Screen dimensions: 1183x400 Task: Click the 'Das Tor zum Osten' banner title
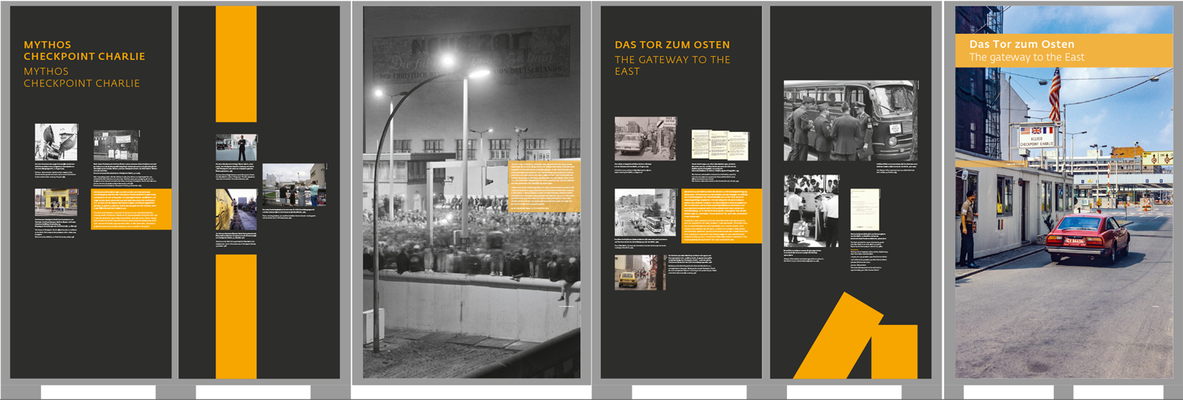click(1022, 45)
